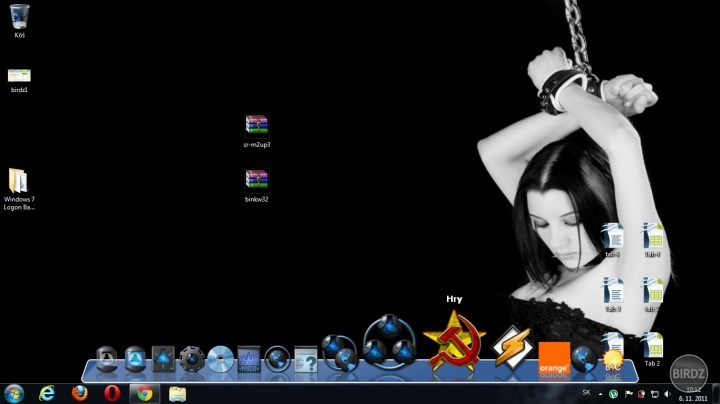720x404 pixels.
Task: Launch Internet Explorer from the taskbar
Action: click(47, 394)
